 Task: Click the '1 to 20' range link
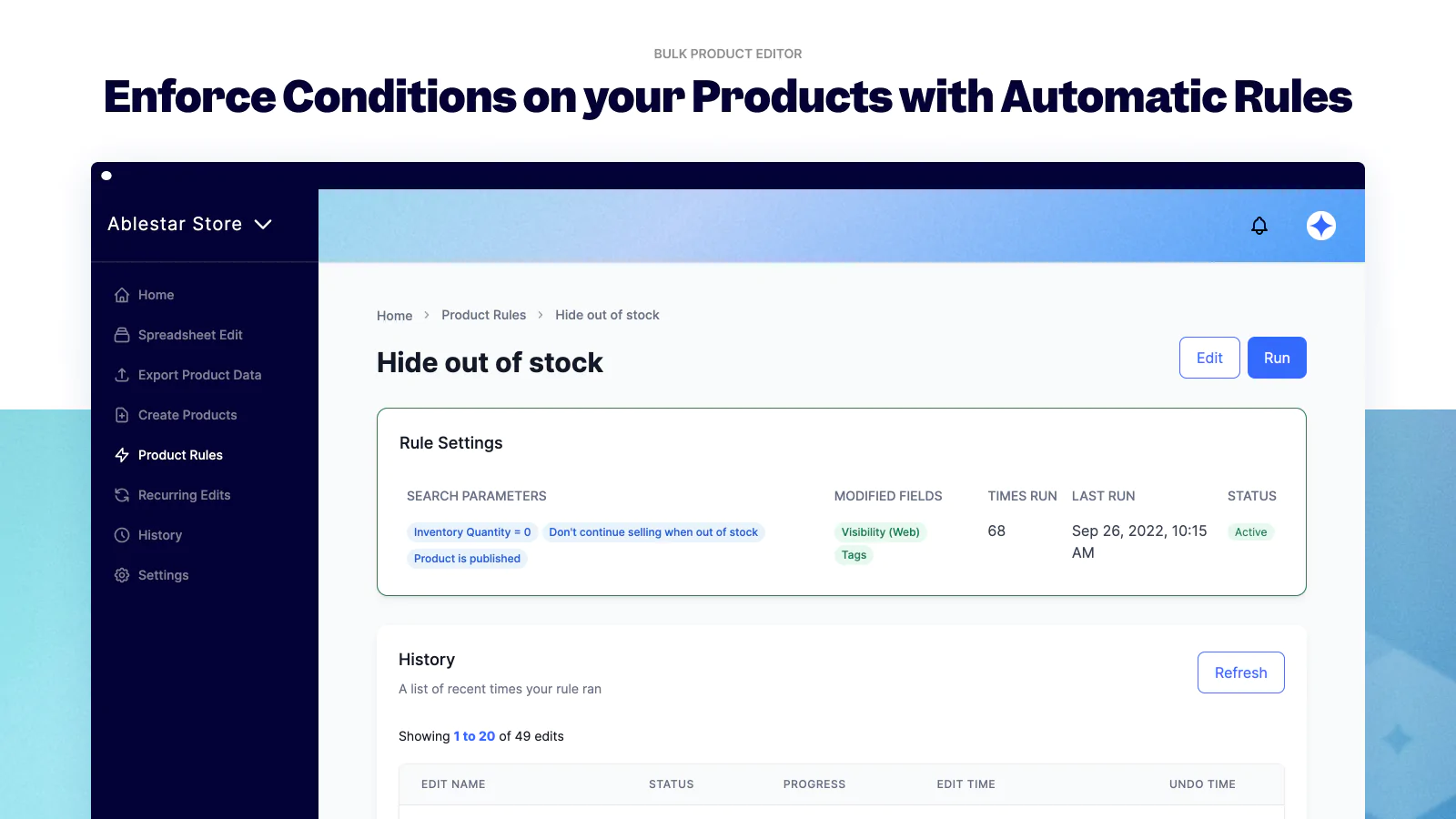(x=474, y=736)
